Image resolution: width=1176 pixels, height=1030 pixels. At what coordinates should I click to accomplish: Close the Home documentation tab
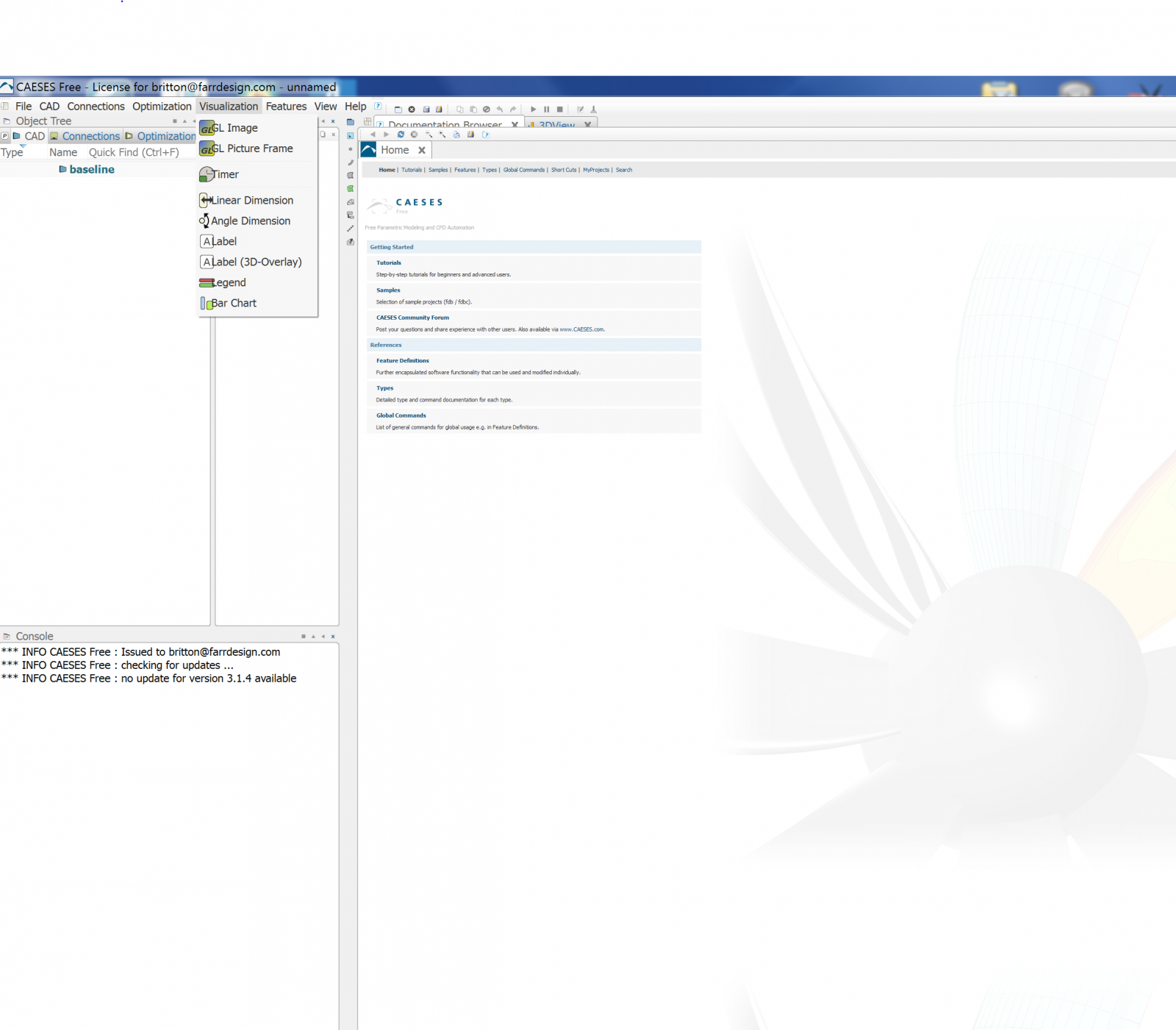422,150
